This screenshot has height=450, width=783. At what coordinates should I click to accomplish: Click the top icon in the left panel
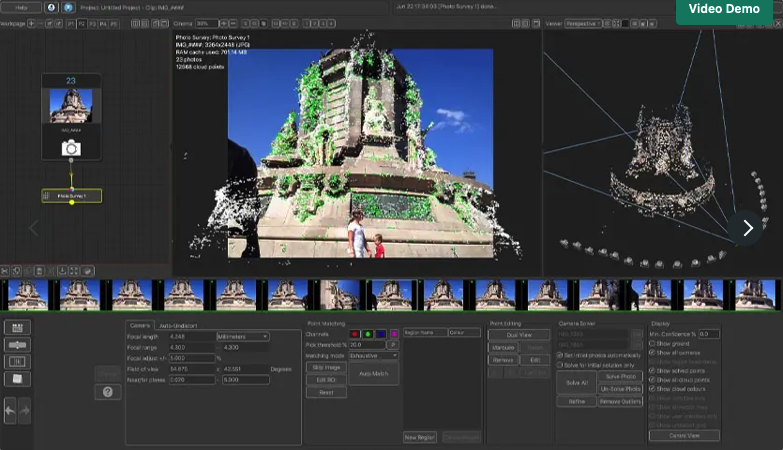[x=18, y=328]
